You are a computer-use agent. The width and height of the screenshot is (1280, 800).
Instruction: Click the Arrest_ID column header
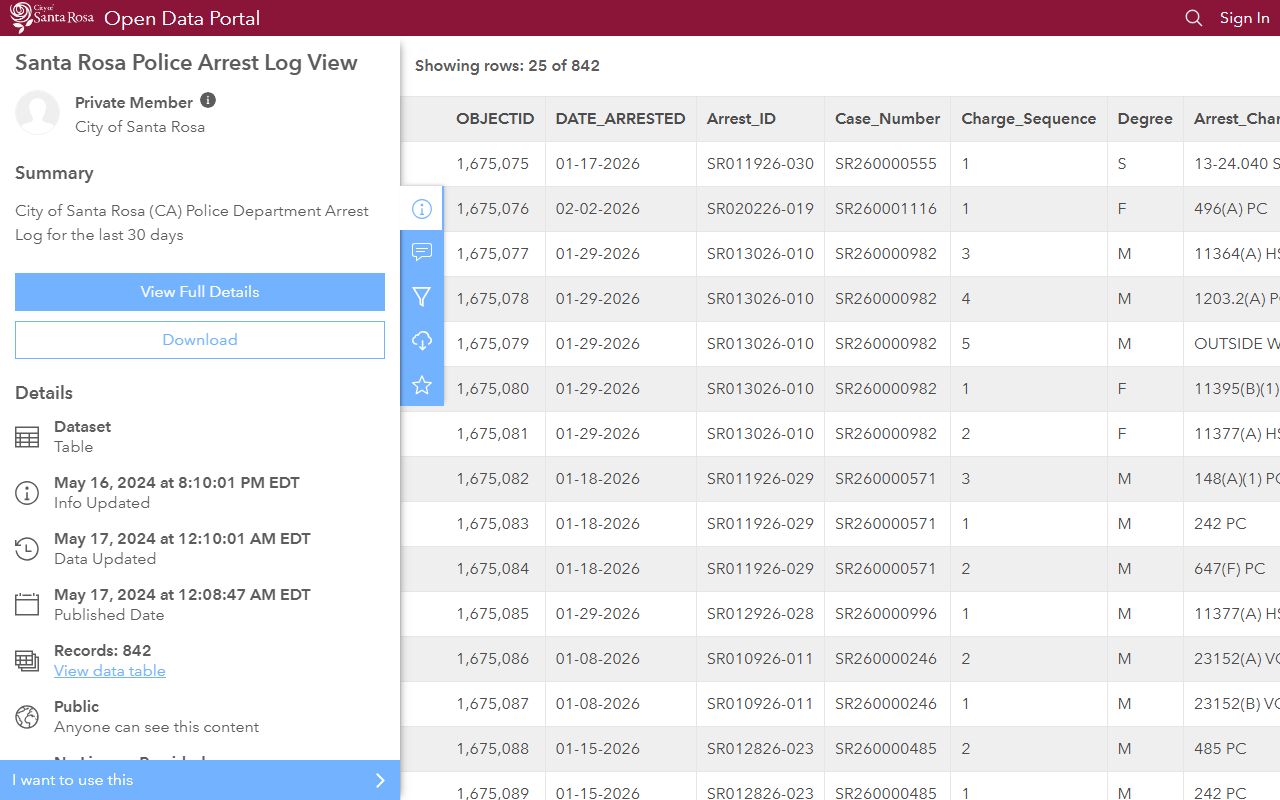pos(741,119)
